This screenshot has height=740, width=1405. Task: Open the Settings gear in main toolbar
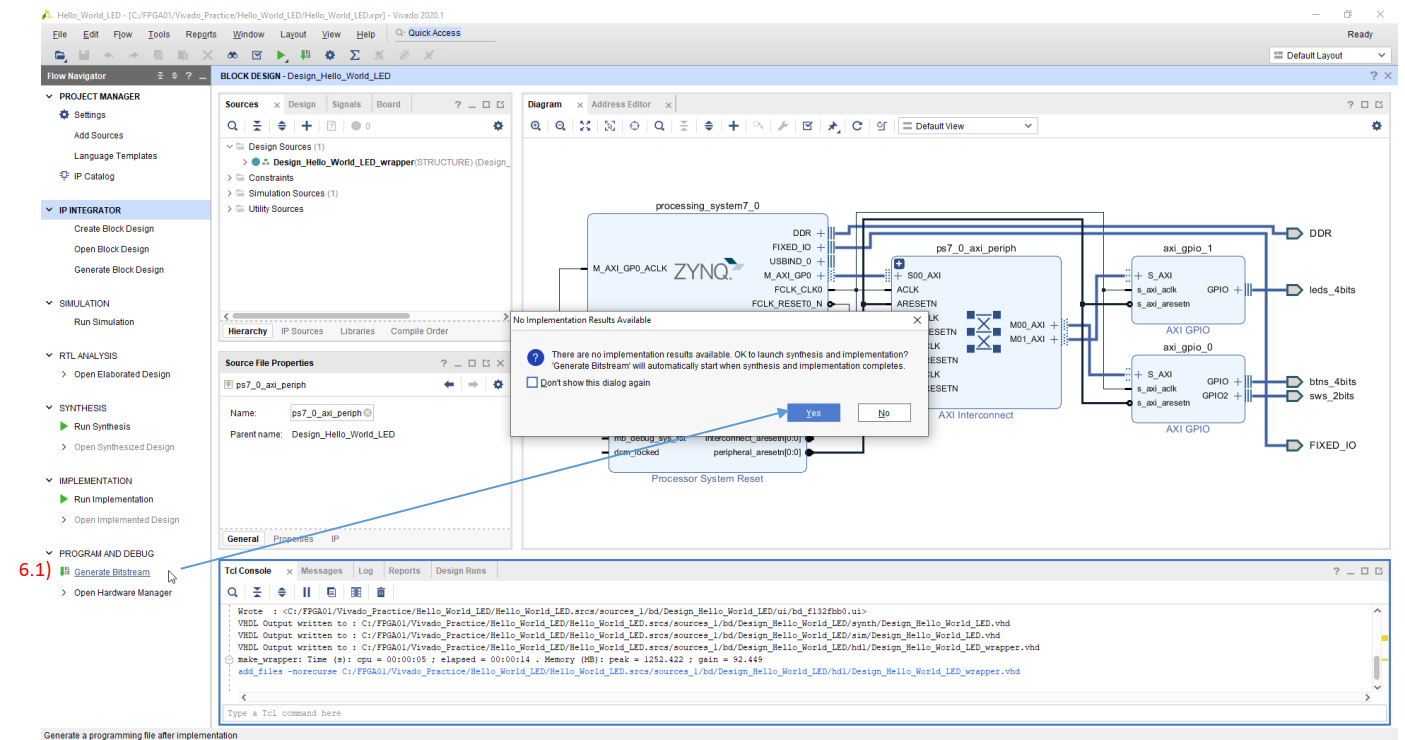click(x=330, y=55)
